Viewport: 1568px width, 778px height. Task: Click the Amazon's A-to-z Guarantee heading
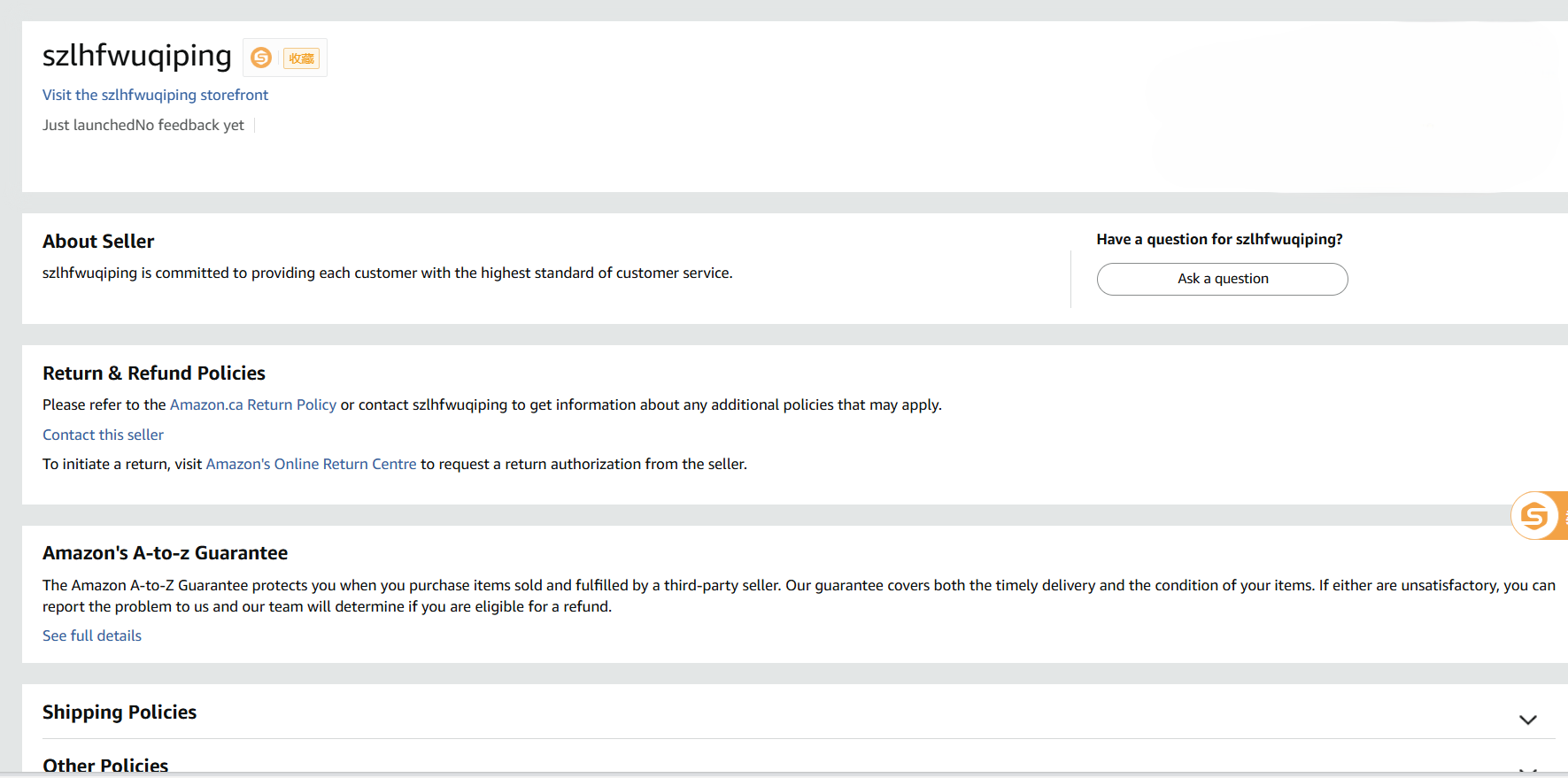tap(165, 553)
